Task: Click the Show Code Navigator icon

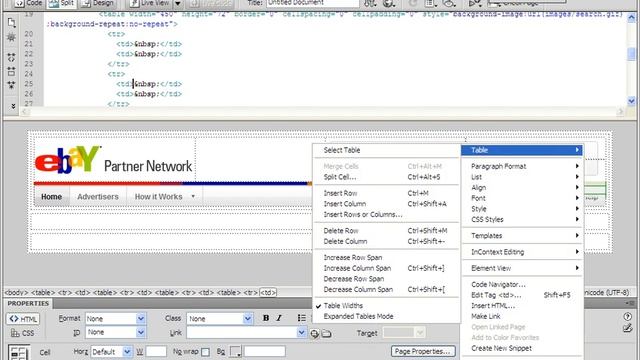Action: click(x=11, y=38)
